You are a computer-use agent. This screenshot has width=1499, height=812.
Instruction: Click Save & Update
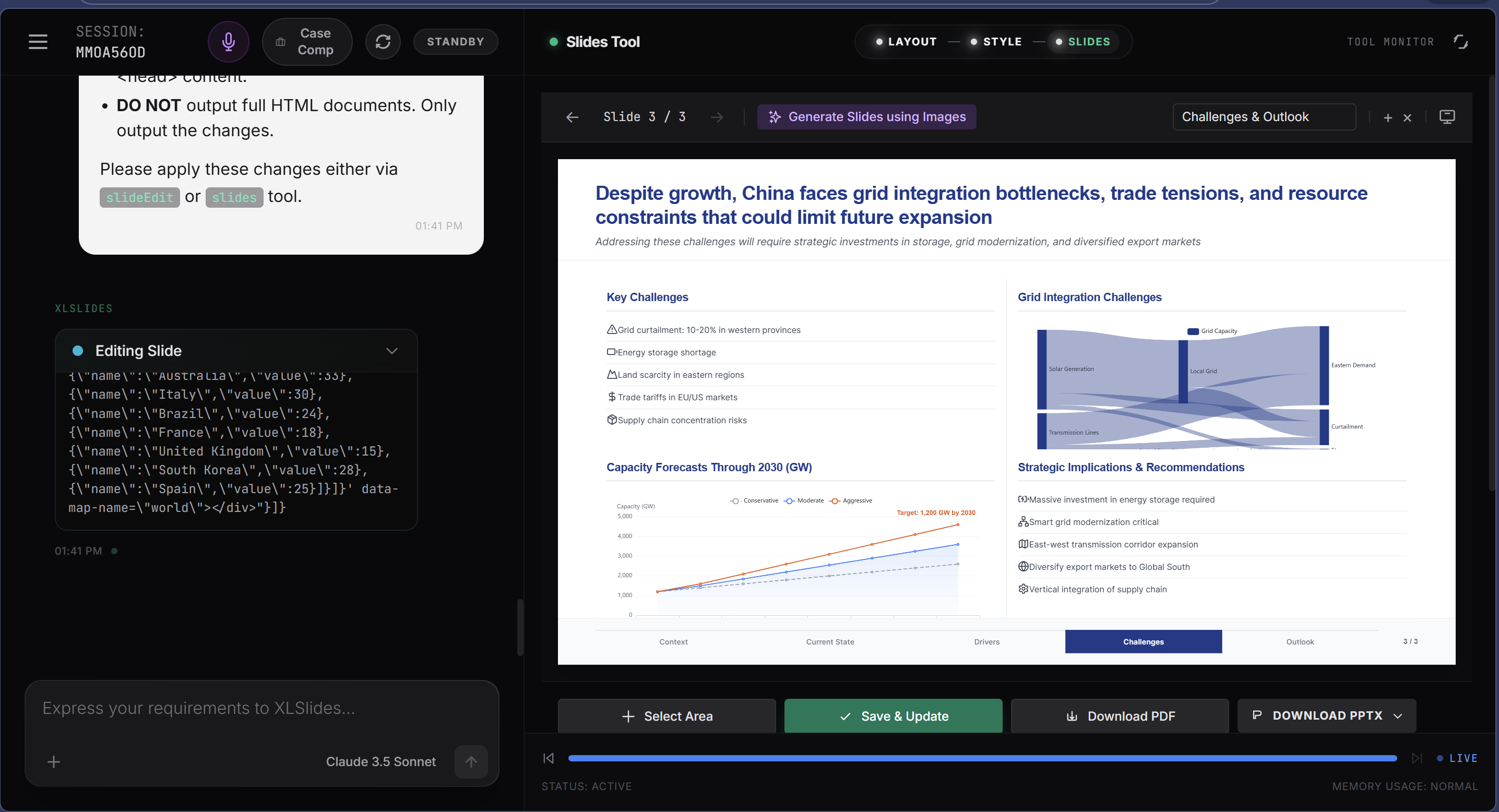pyautogui.click(x=893, y=715)
